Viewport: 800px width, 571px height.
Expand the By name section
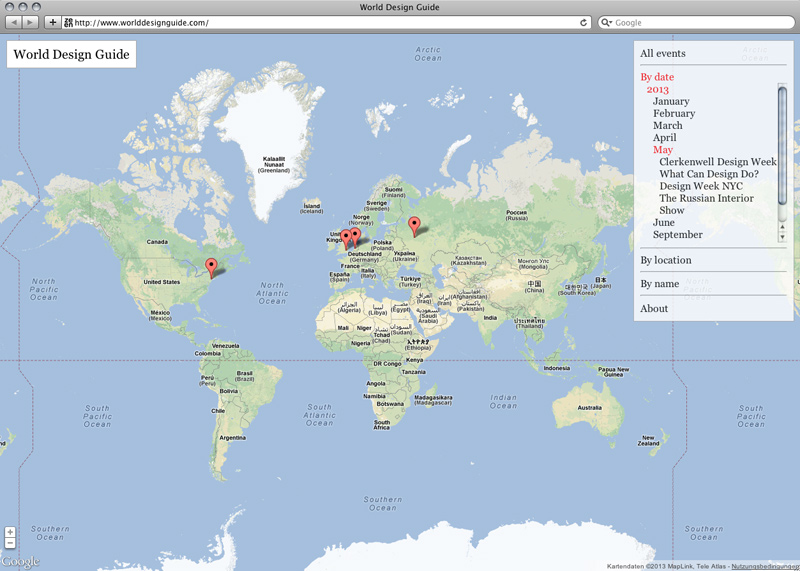(x=660, y=284)
